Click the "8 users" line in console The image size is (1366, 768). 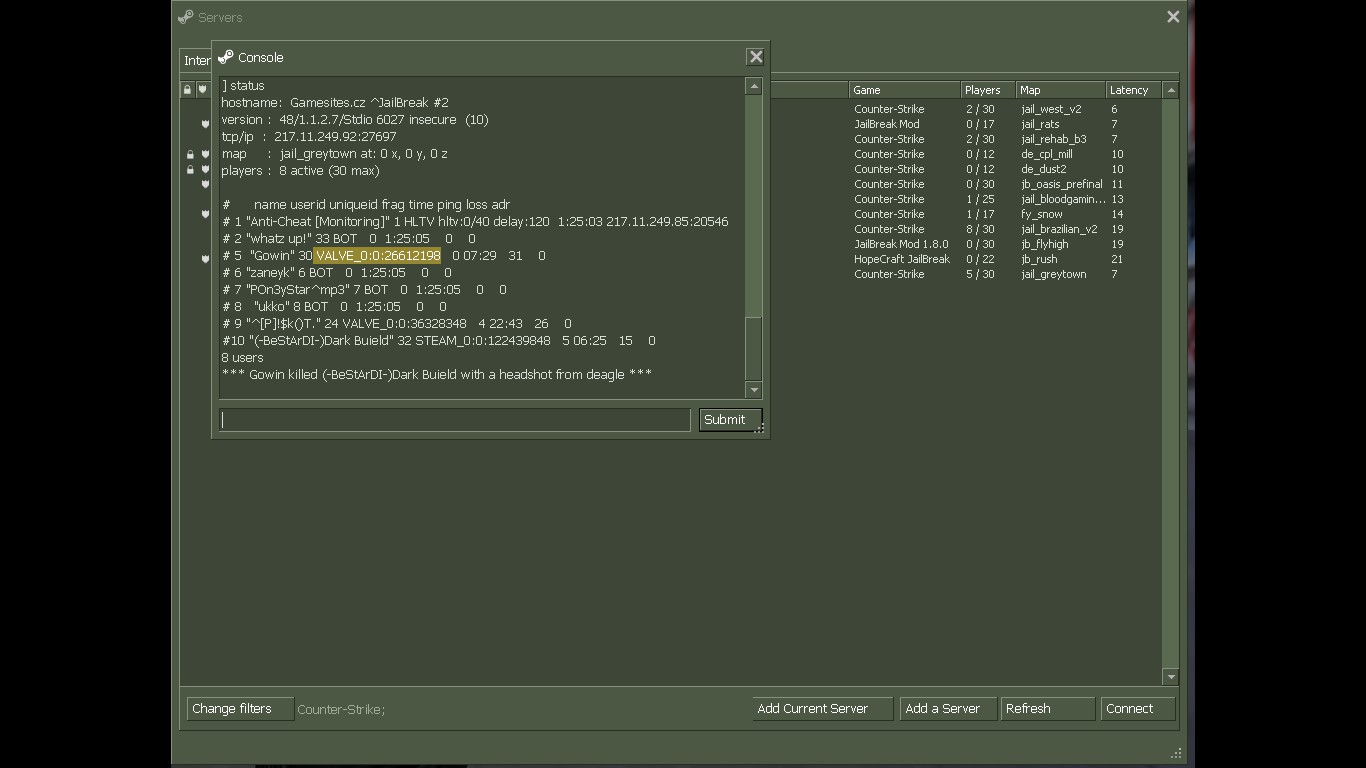[x=243, y=358]
